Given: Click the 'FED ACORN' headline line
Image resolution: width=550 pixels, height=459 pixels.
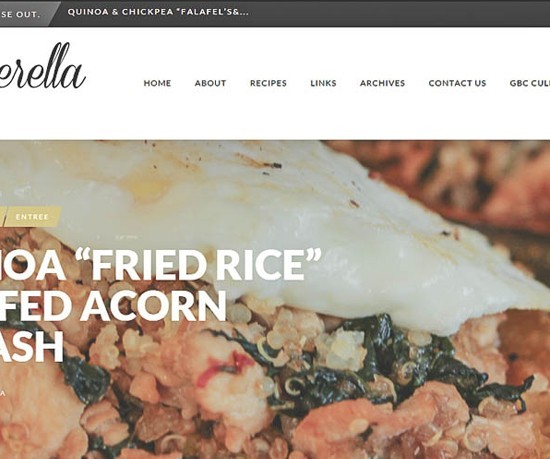Looking at the screenshot, I should pyautogui.click(x=113, y=305).
